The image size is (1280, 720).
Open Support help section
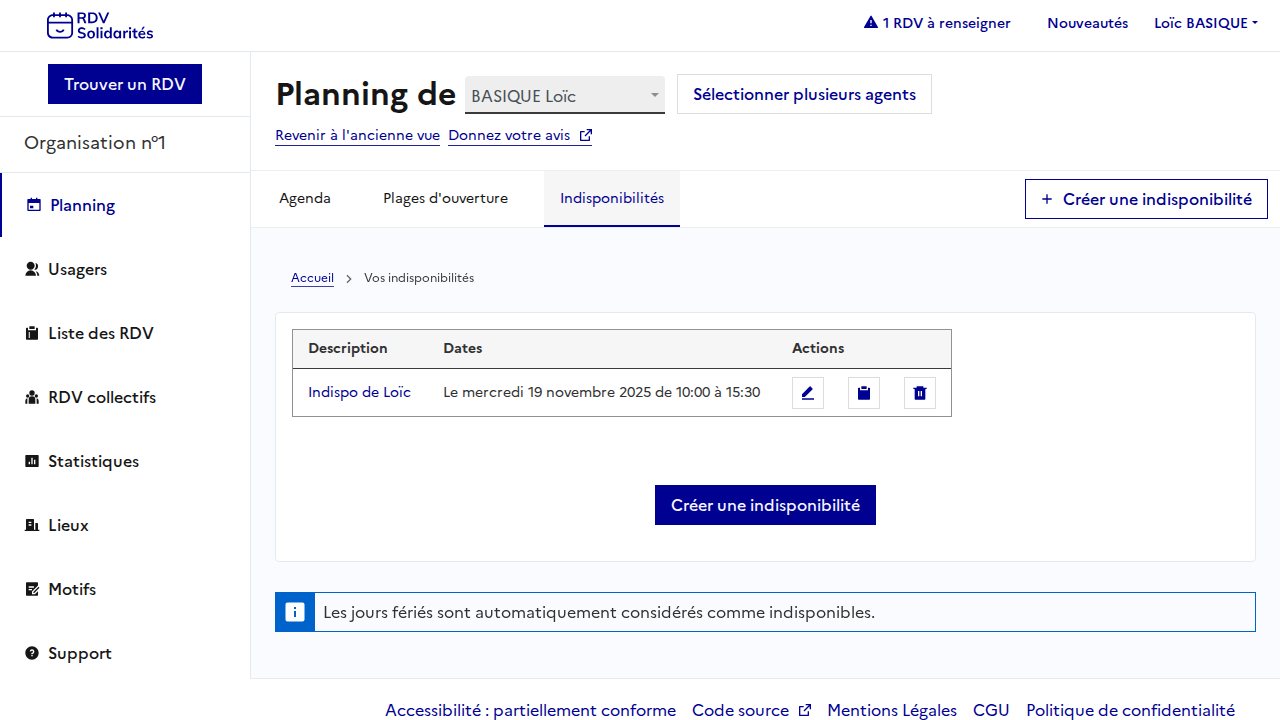tap(79, 653)
